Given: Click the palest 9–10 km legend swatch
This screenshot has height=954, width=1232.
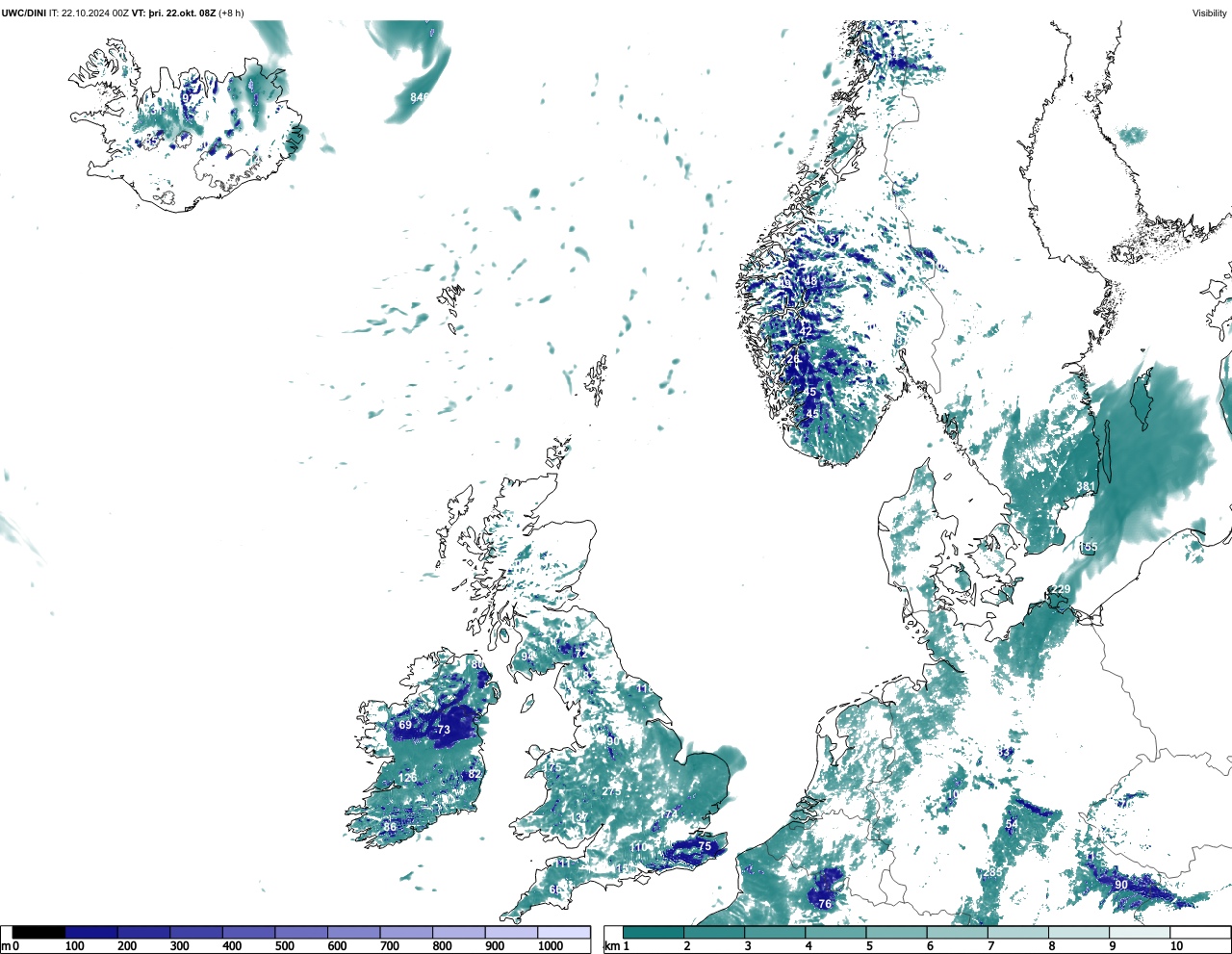Looking at the screenshot, I should (x=1141, y=932).
